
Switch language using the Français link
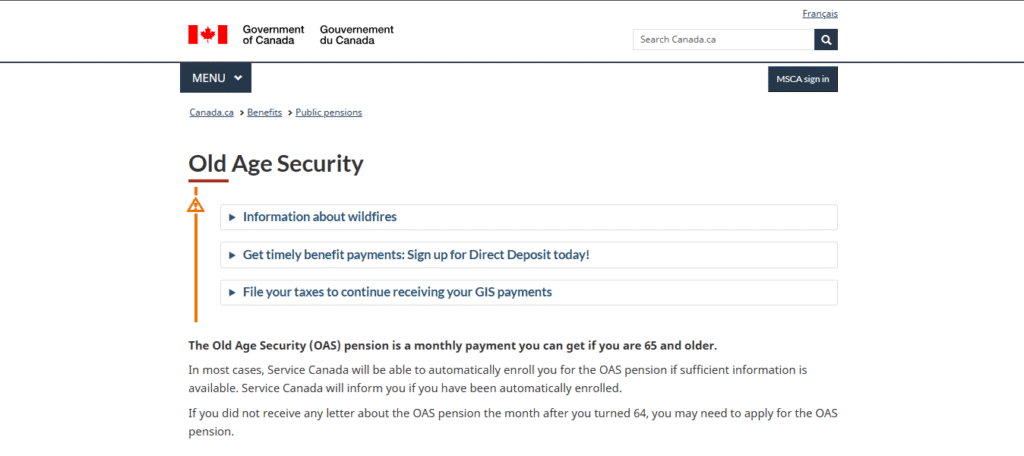(x=820, y=14)
